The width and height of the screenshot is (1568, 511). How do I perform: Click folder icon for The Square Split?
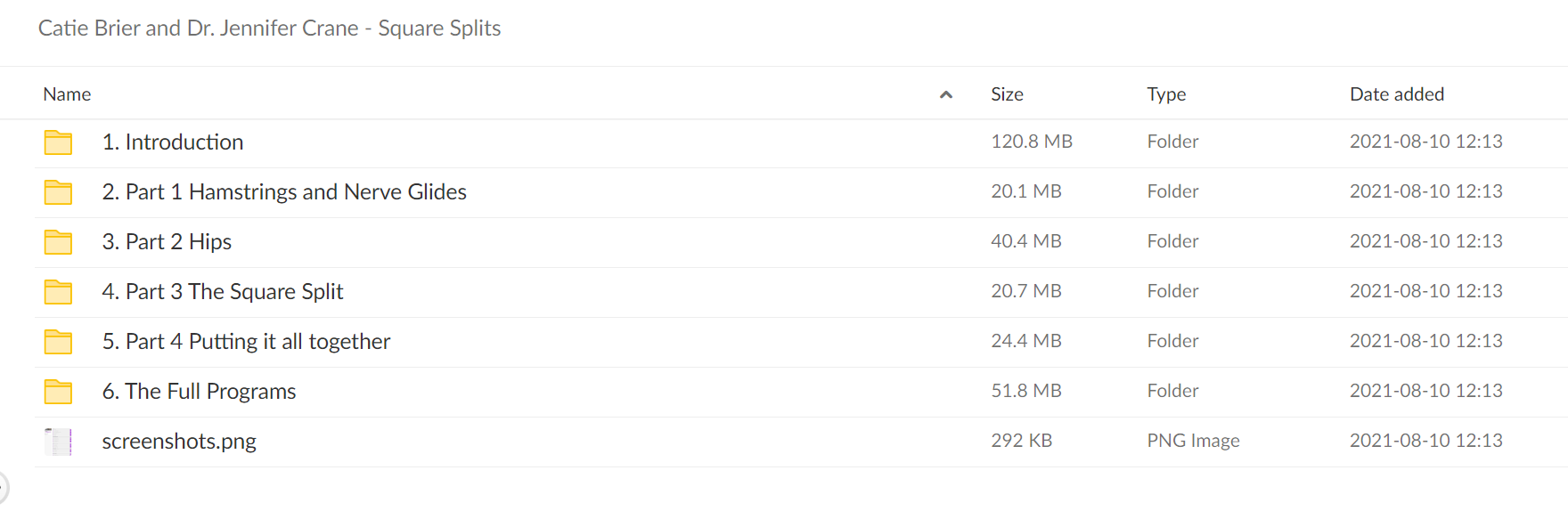[58, 292]
